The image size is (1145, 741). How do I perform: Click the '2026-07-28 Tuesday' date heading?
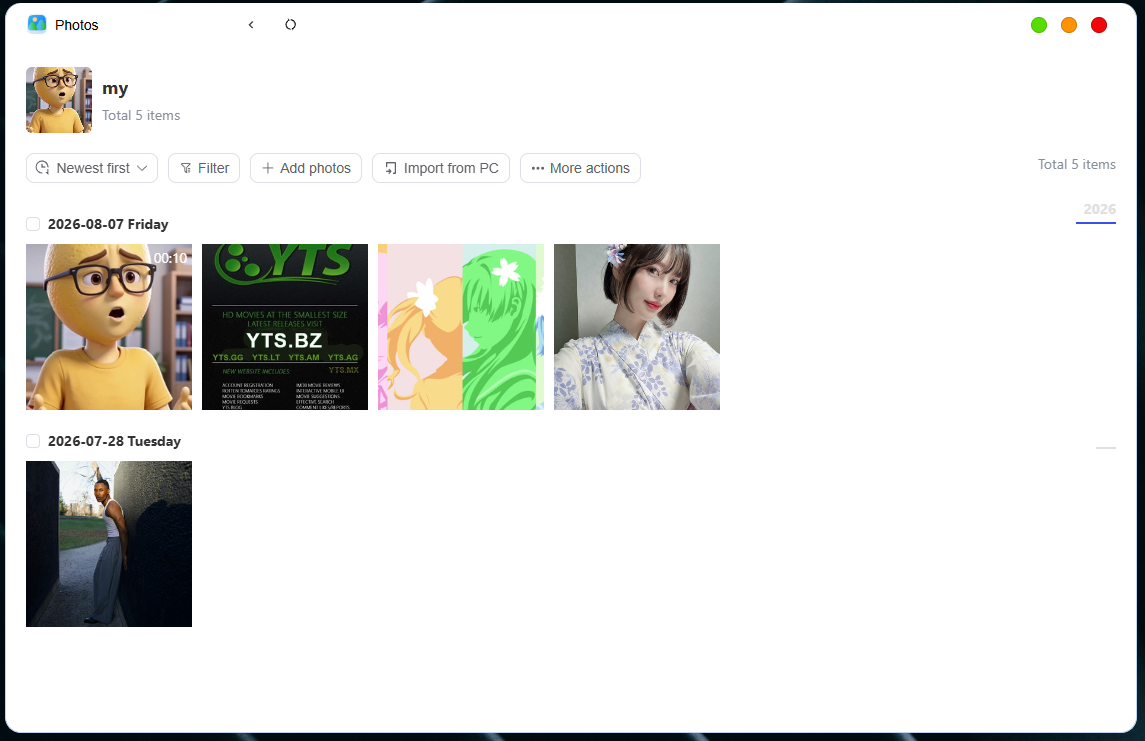[115, 441]
